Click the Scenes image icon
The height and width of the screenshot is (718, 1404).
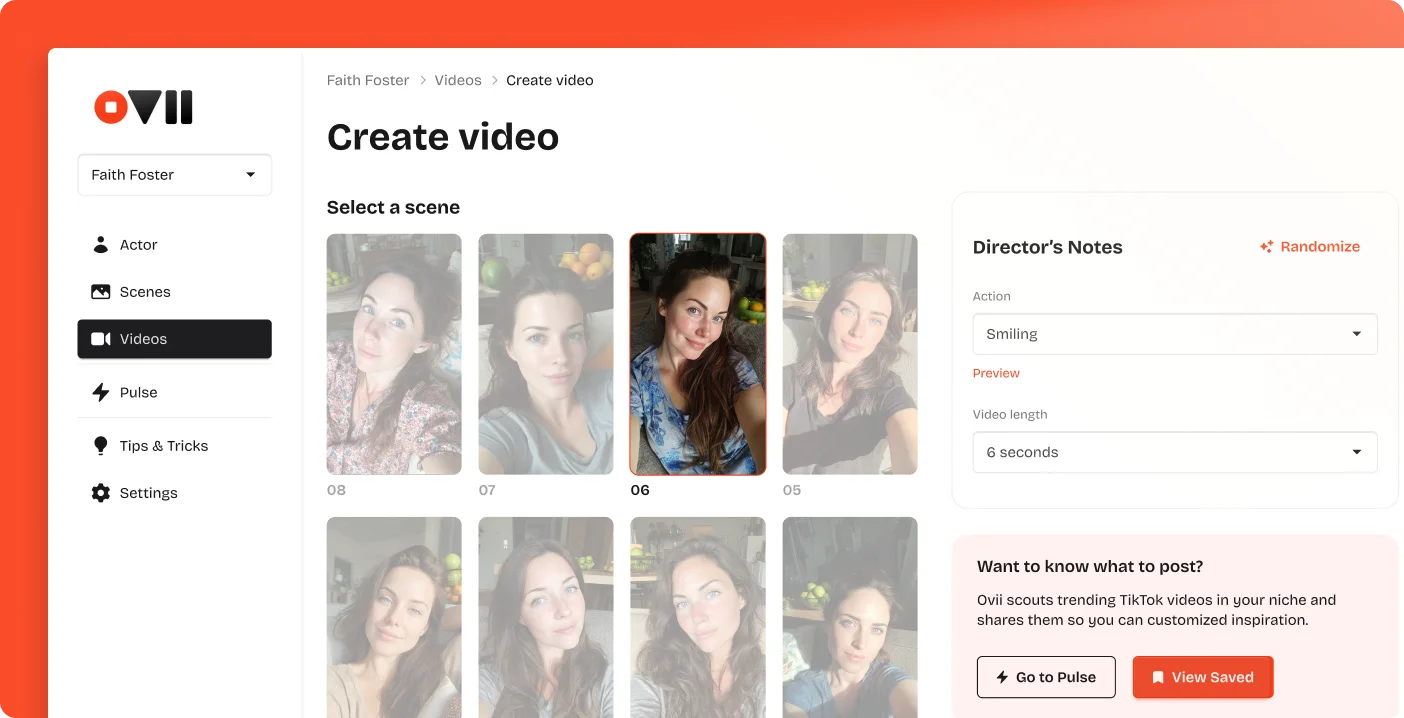click(100, 292)
